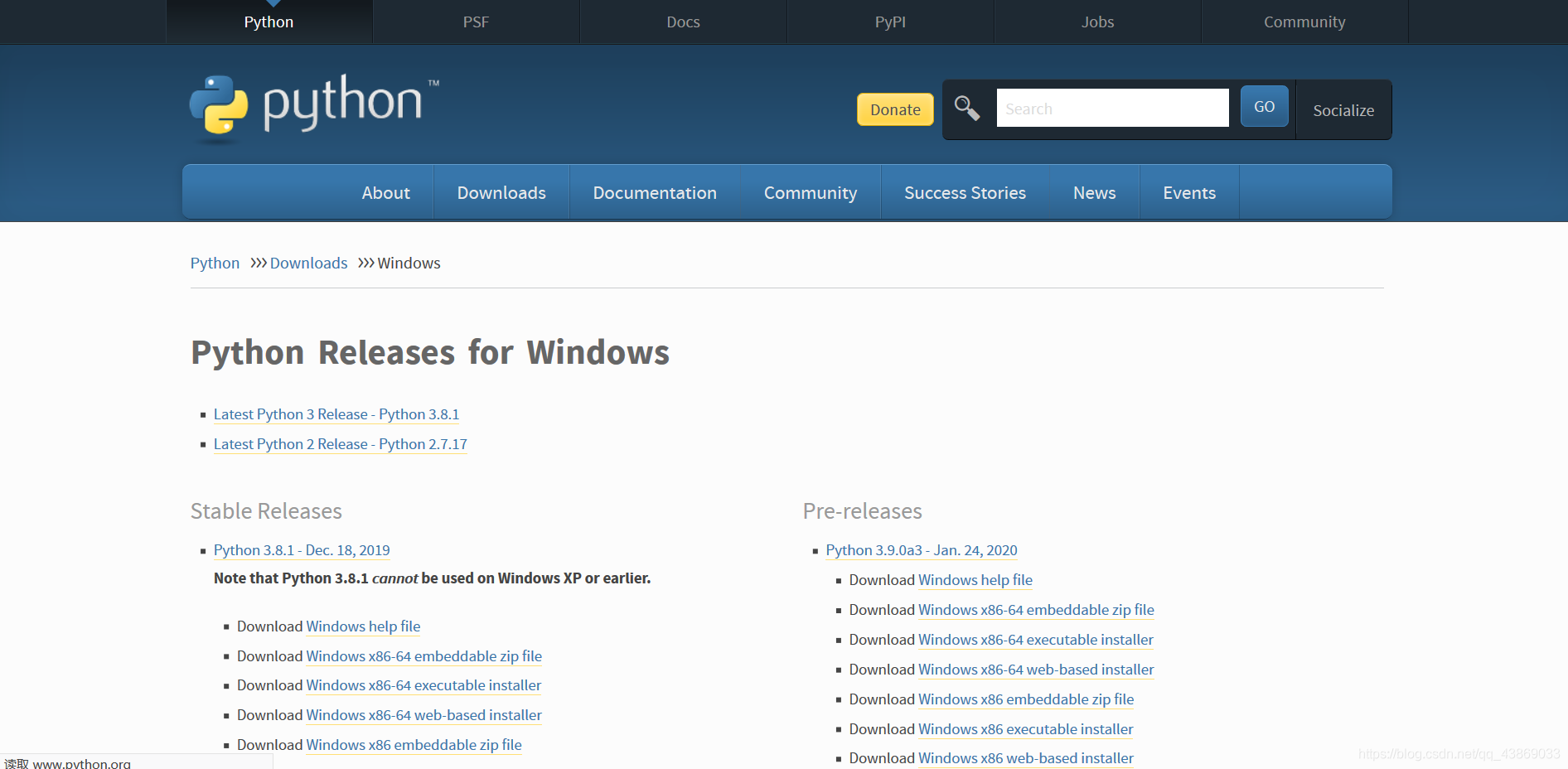Download the Windows help file

[x=362, y=626]
